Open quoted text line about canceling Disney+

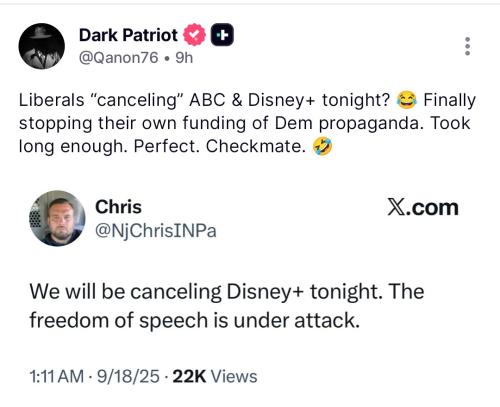point(227,292)
